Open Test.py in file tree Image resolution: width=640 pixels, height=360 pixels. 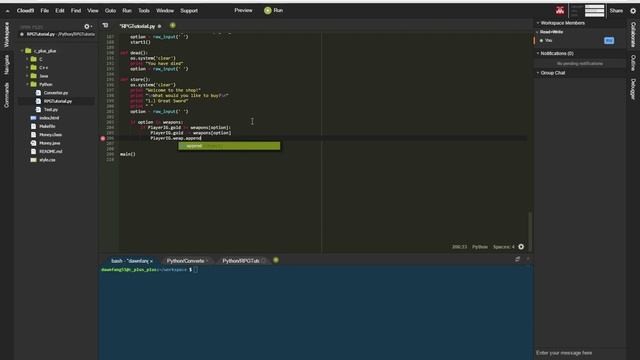coord(51,110)
